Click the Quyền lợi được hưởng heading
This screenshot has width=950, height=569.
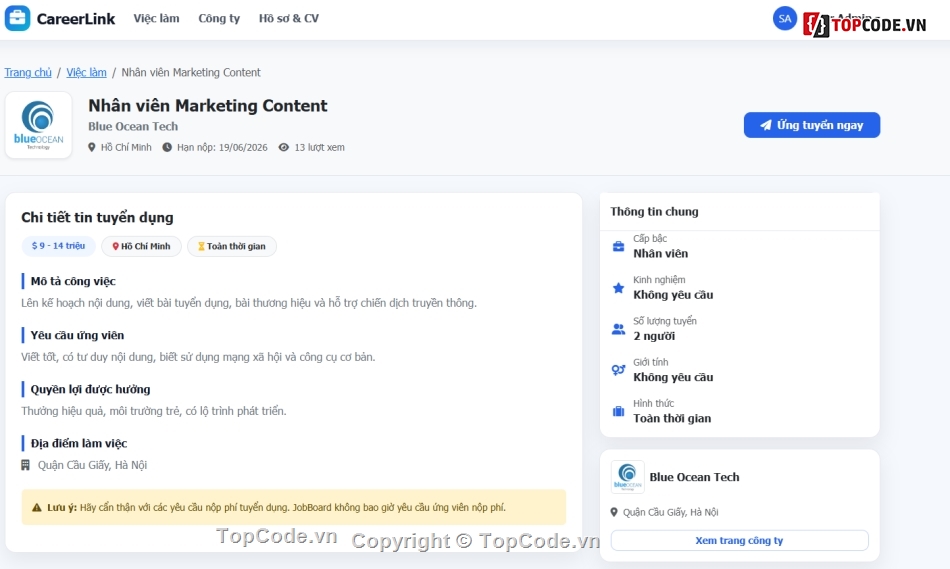(x=90, y=389)
